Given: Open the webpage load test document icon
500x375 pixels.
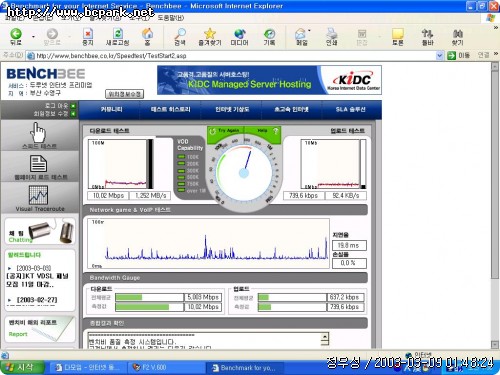Looking at the screenshot, I should tap(38, 164).
